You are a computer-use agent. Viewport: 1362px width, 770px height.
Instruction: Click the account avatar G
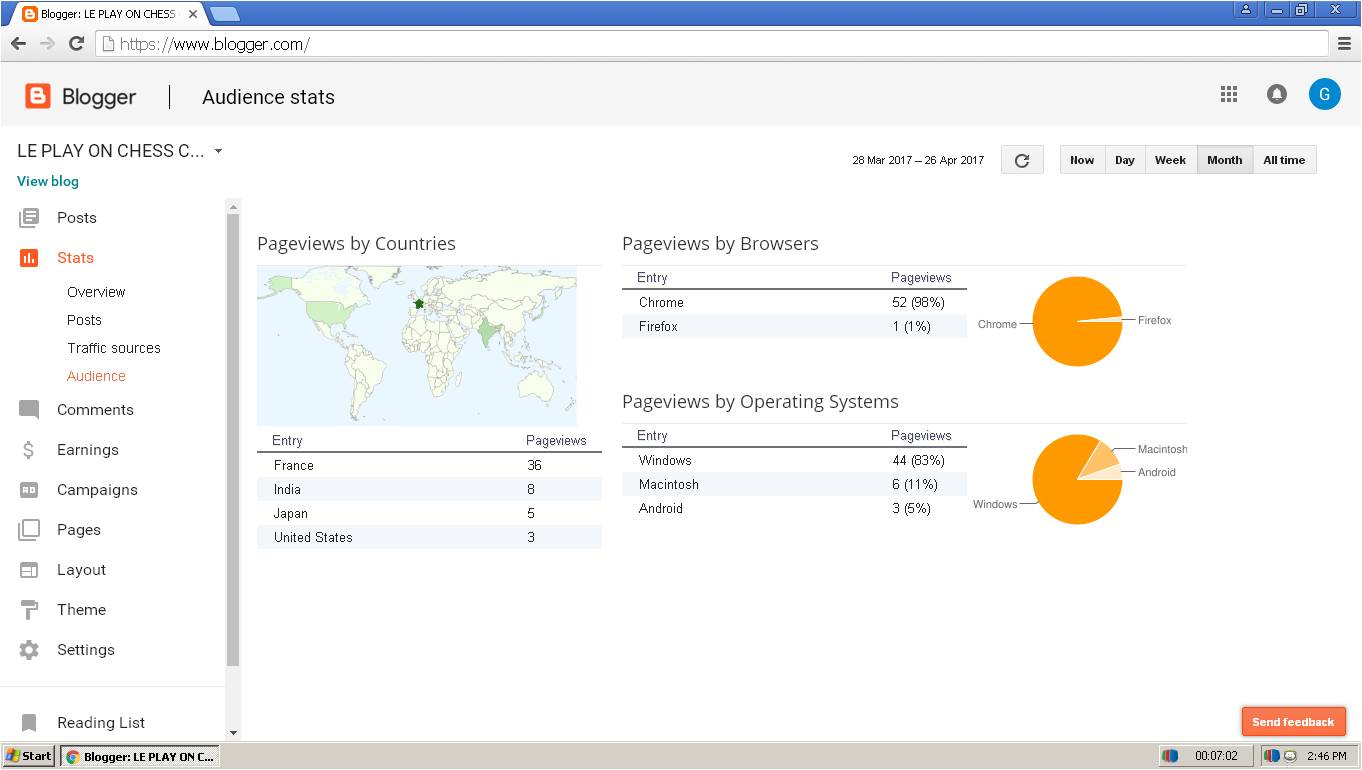click(1324, 94)
